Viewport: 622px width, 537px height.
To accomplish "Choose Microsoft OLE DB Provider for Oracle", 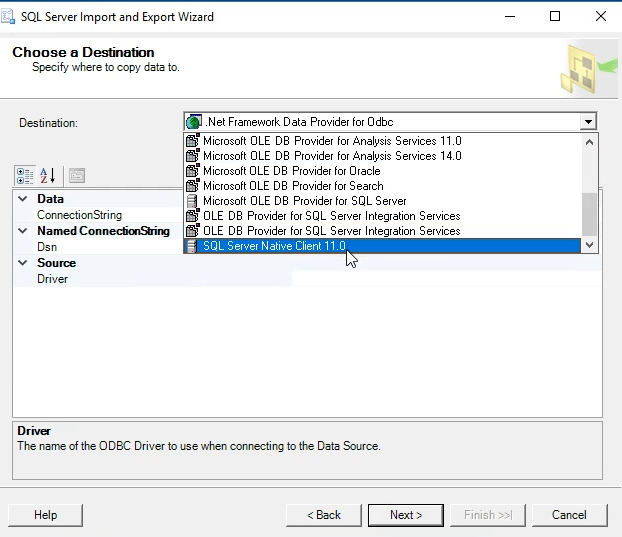I will coord(383,171).
